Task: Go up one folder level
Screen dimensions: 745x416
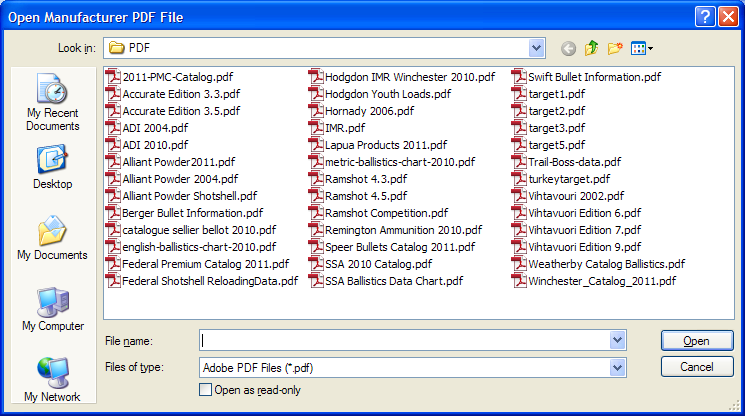Action: click(x=592, y=47)
